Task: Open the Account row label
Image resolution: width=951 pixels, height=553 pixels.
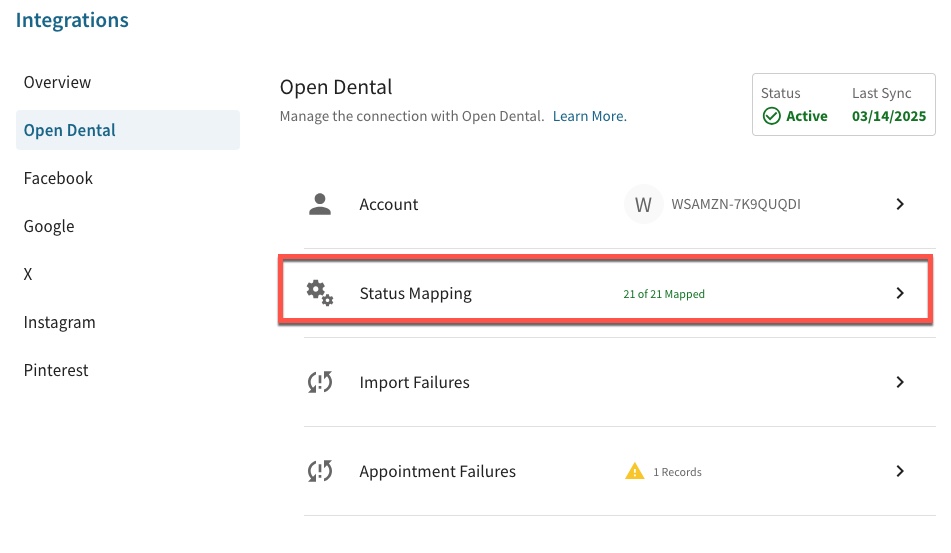Action: (x=389, y=204)
